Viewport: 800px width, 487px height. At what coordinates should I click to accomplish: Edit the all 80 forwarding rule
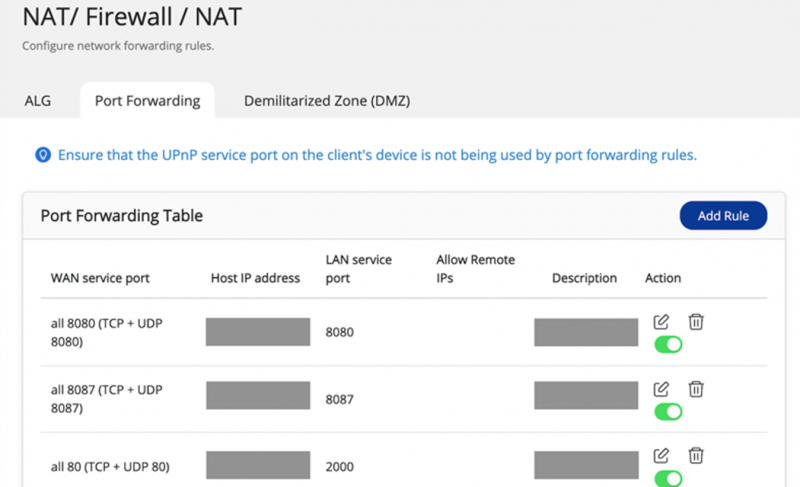click(x=661, y=456)
